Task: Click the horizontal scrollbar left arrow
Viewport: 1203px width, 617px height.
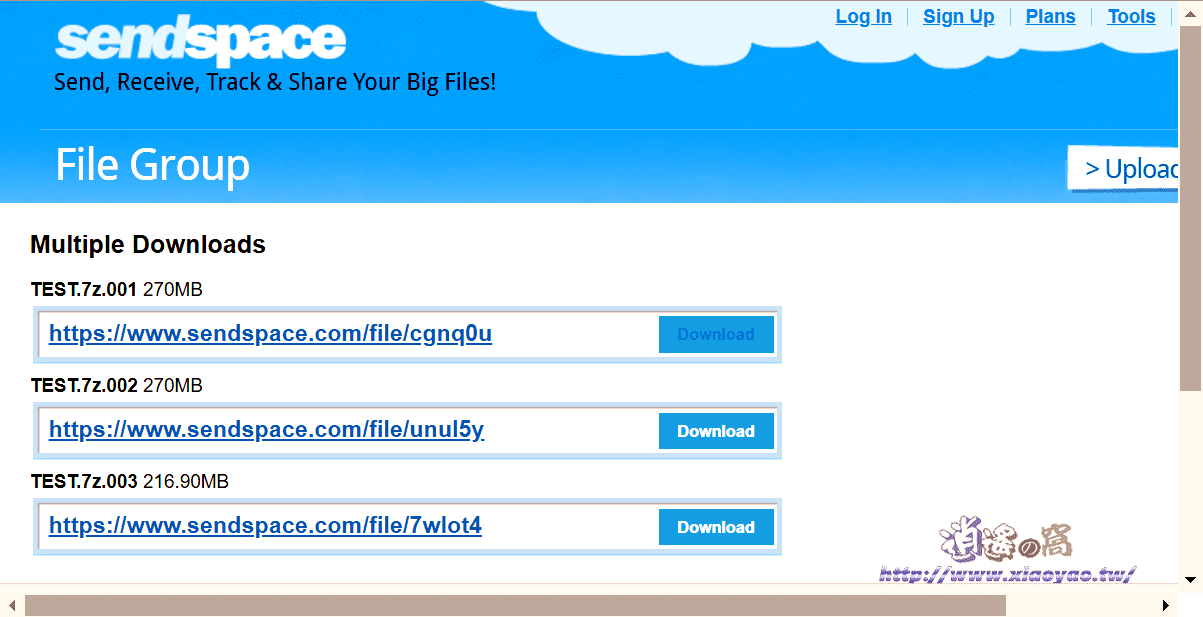Action: pos(11,605)
